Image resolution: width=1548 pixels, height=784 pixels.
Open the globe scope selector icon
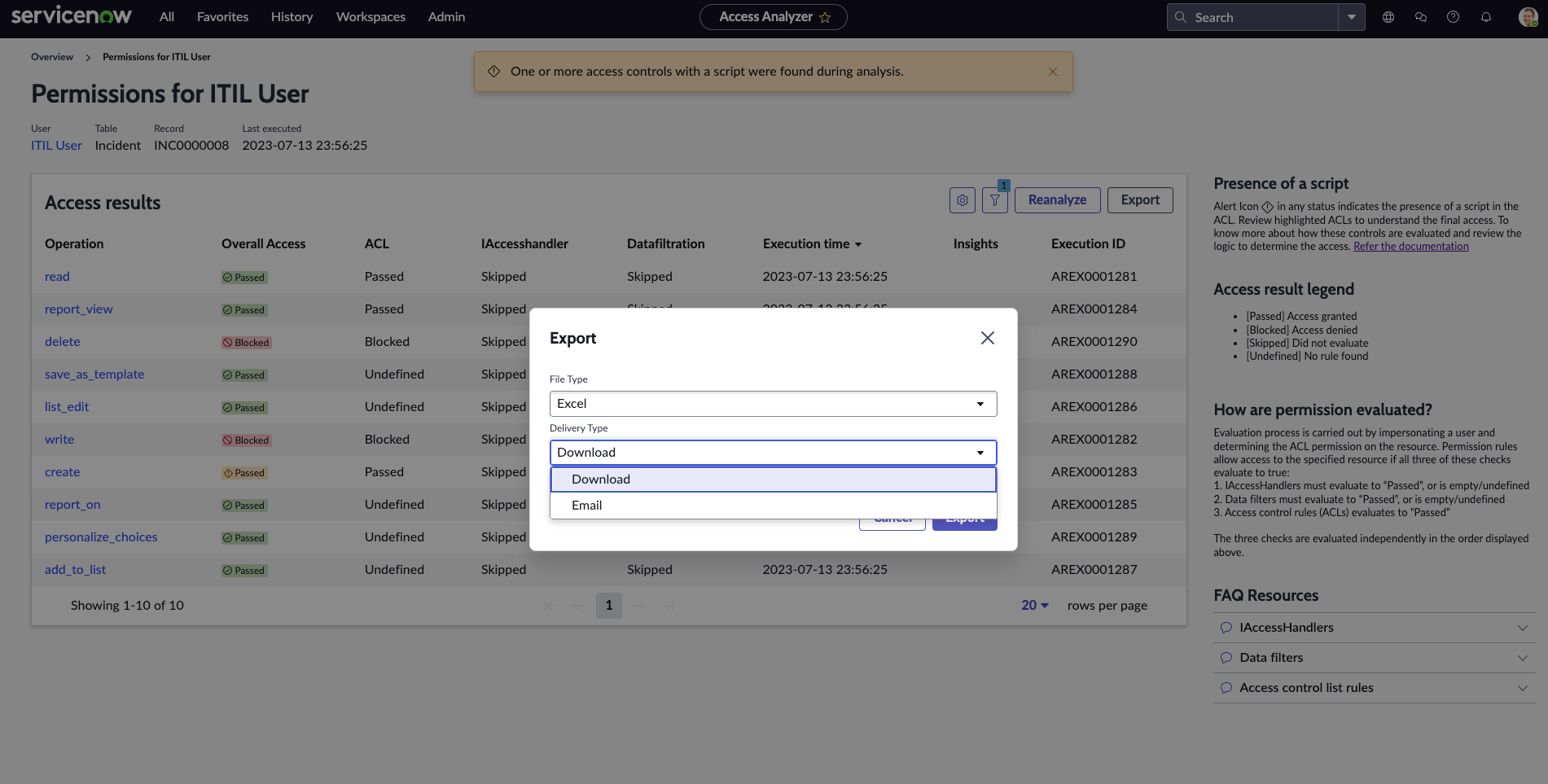(1388, 17)
